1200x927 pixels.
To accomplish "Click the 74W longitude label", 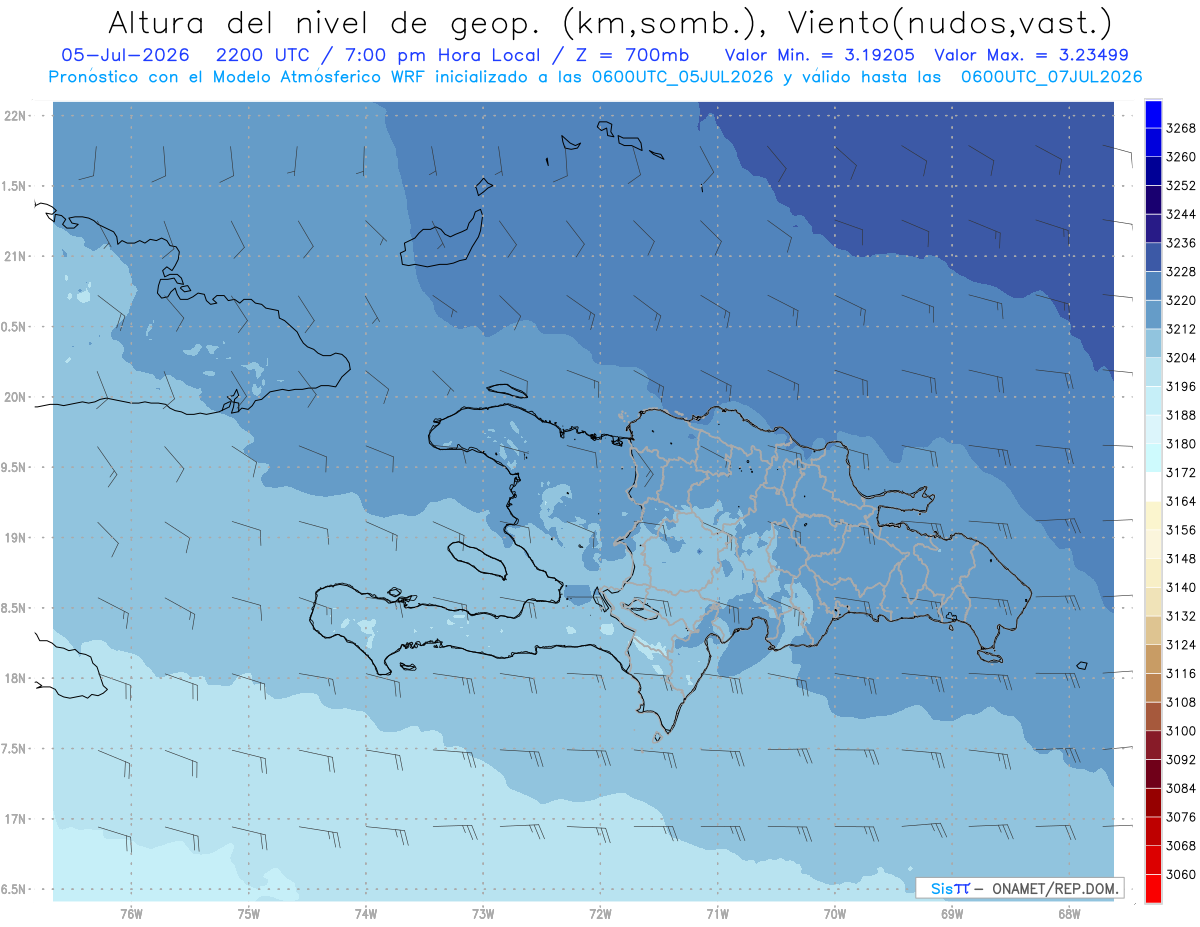I will tap(366, 914).
